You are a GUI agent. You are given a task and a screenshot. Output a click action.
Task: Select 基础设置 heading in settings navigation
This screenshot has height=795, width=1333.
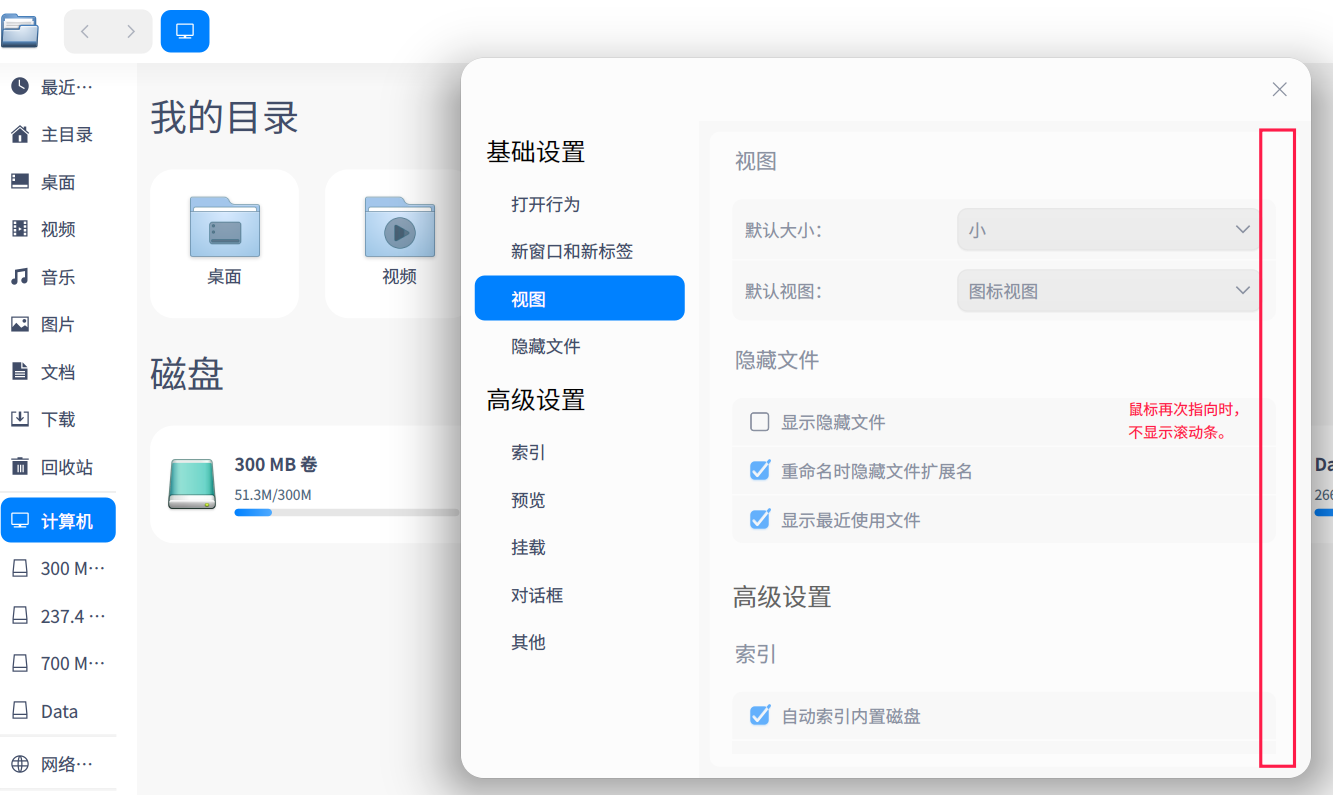(x=536, y=152)
